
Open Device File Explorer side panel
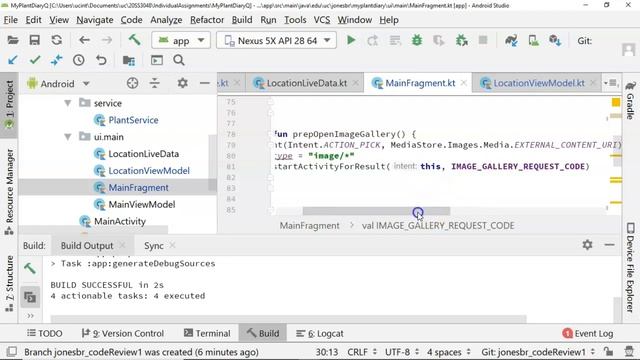coord(631,267)
